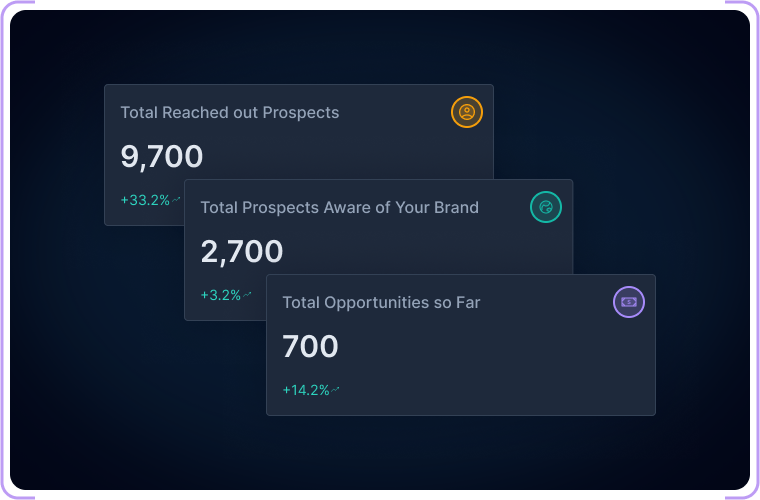Click the 9,700 prospects value
Viewport: 760px width, 500px height.
162,156
